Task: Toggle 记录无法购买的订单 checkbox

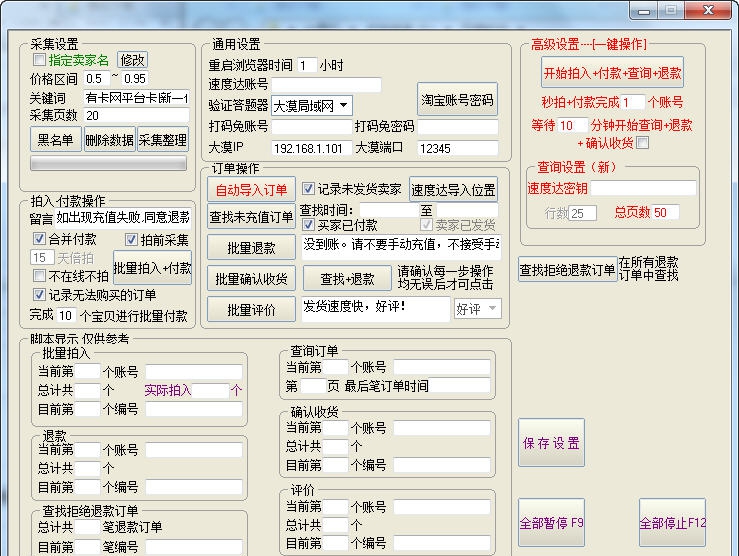Action: 39,295
